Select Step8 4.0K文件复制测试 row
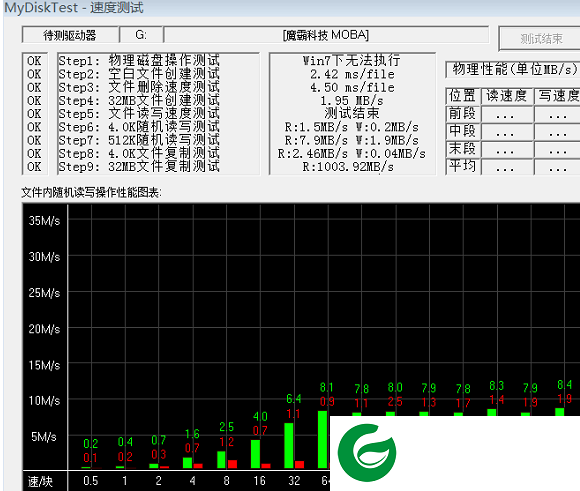Screen dimensions: 580x491 (x=139, y=154)
